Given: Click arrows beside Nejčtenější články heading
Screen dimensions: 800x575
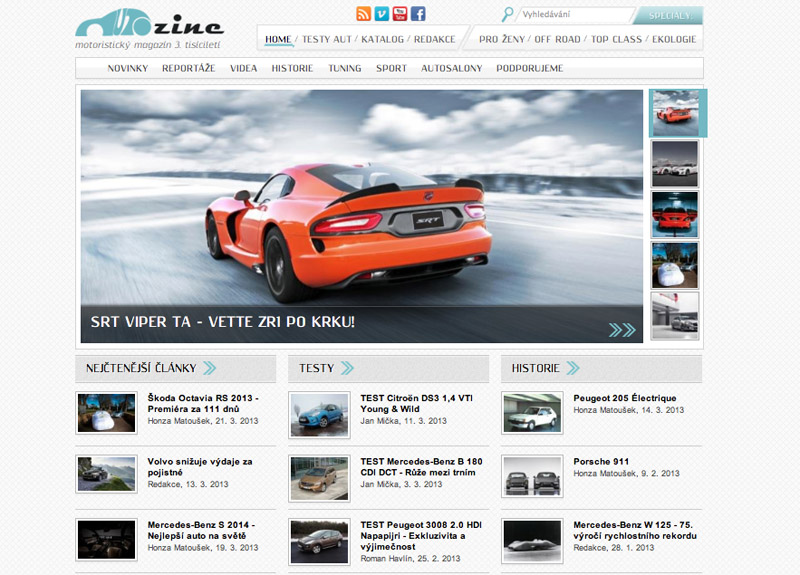Looking at the screenshot, I should (x=209, y=368).
